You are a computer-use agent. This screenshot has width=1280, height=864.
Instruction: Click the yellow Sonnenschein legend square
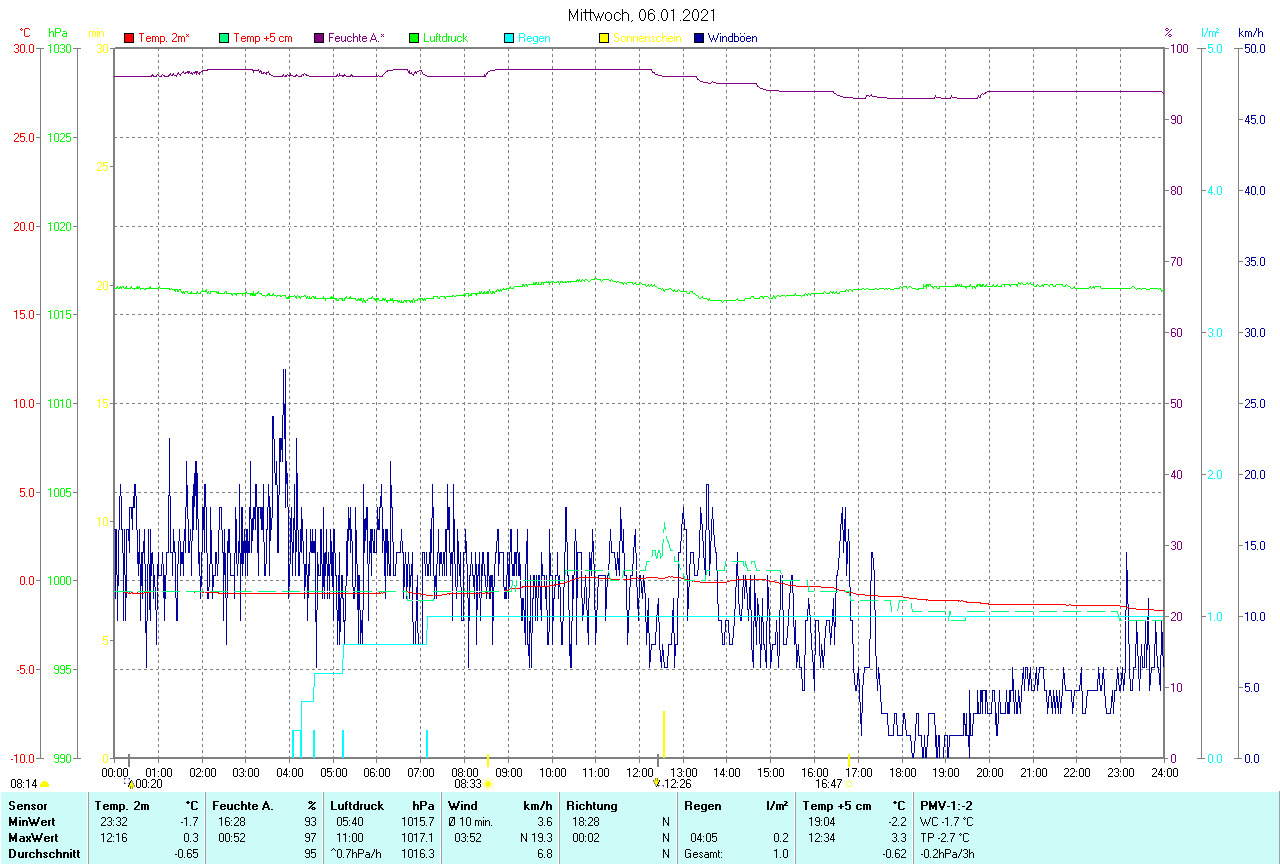coord(604,38)
